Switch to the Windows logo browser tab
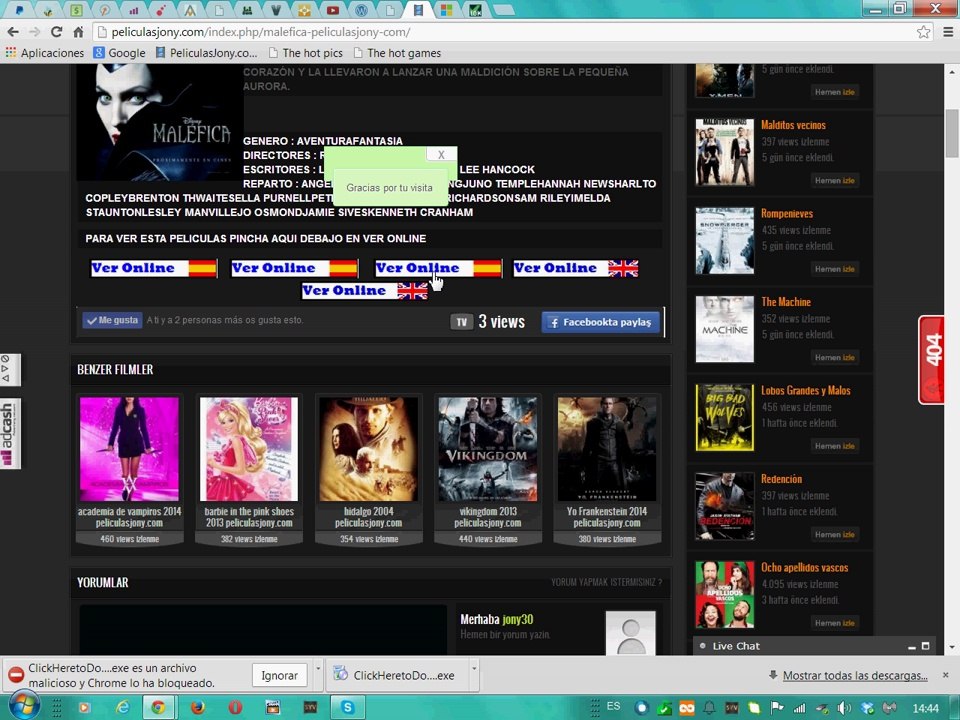Screen dimensions: 960x720 coord(446,10)
